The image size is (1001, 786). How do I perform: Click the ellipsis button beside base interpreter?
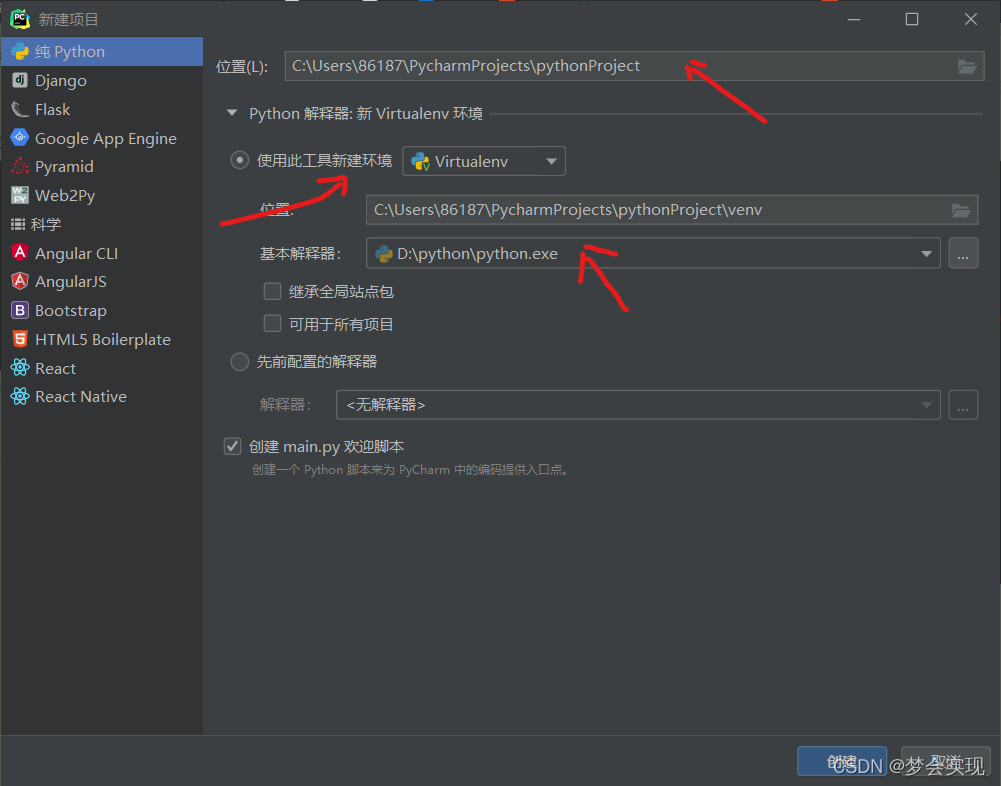click(x=963, y=254)
